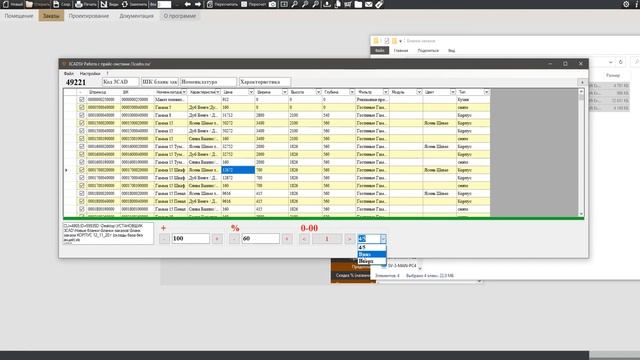Image resolution: width=640 pixels, height=360 pixels.
Task: Click the table's vertical scrollbar
Action: tap(581, 153)
